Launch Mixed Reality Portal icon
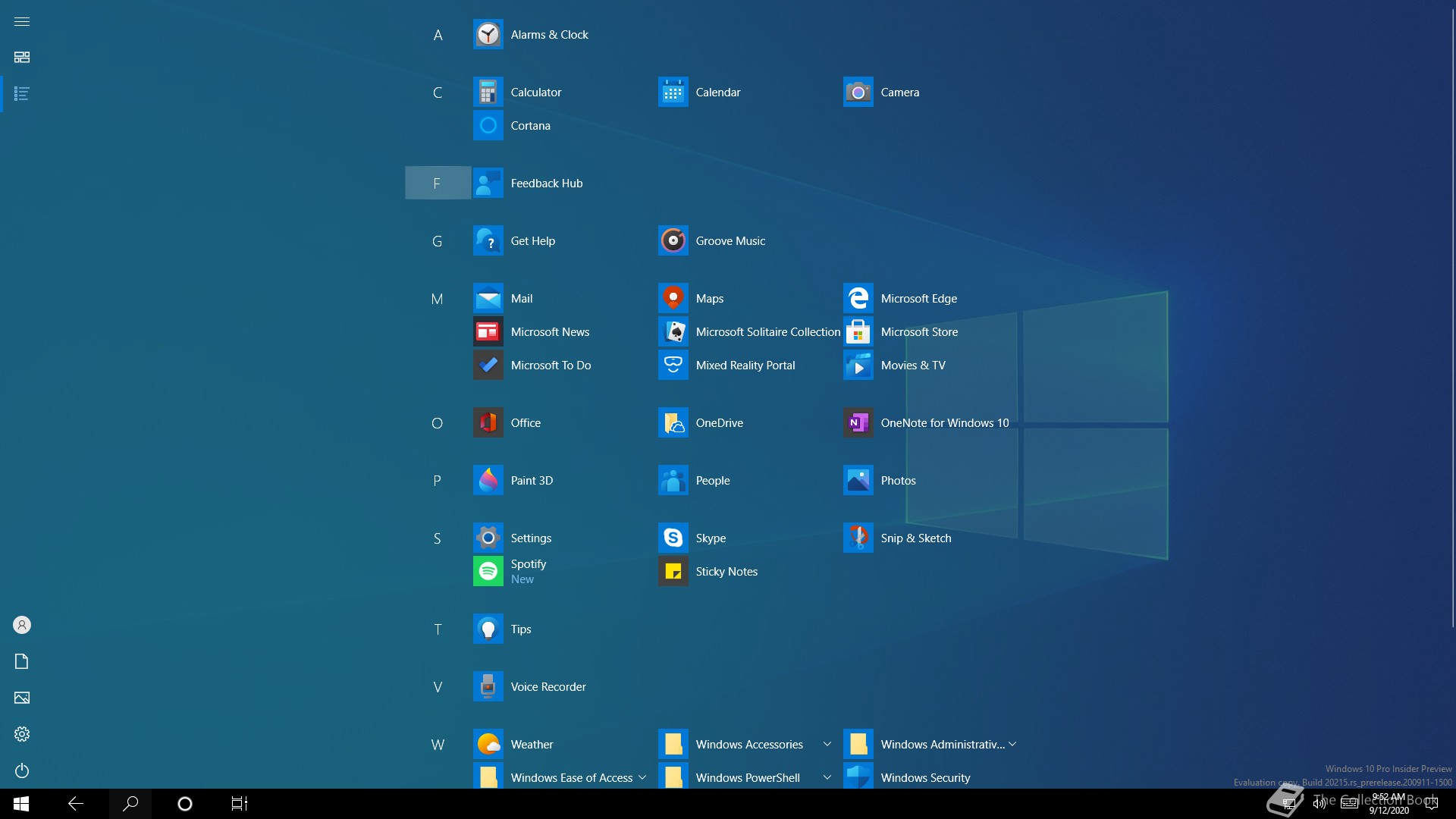 (673, 366)
